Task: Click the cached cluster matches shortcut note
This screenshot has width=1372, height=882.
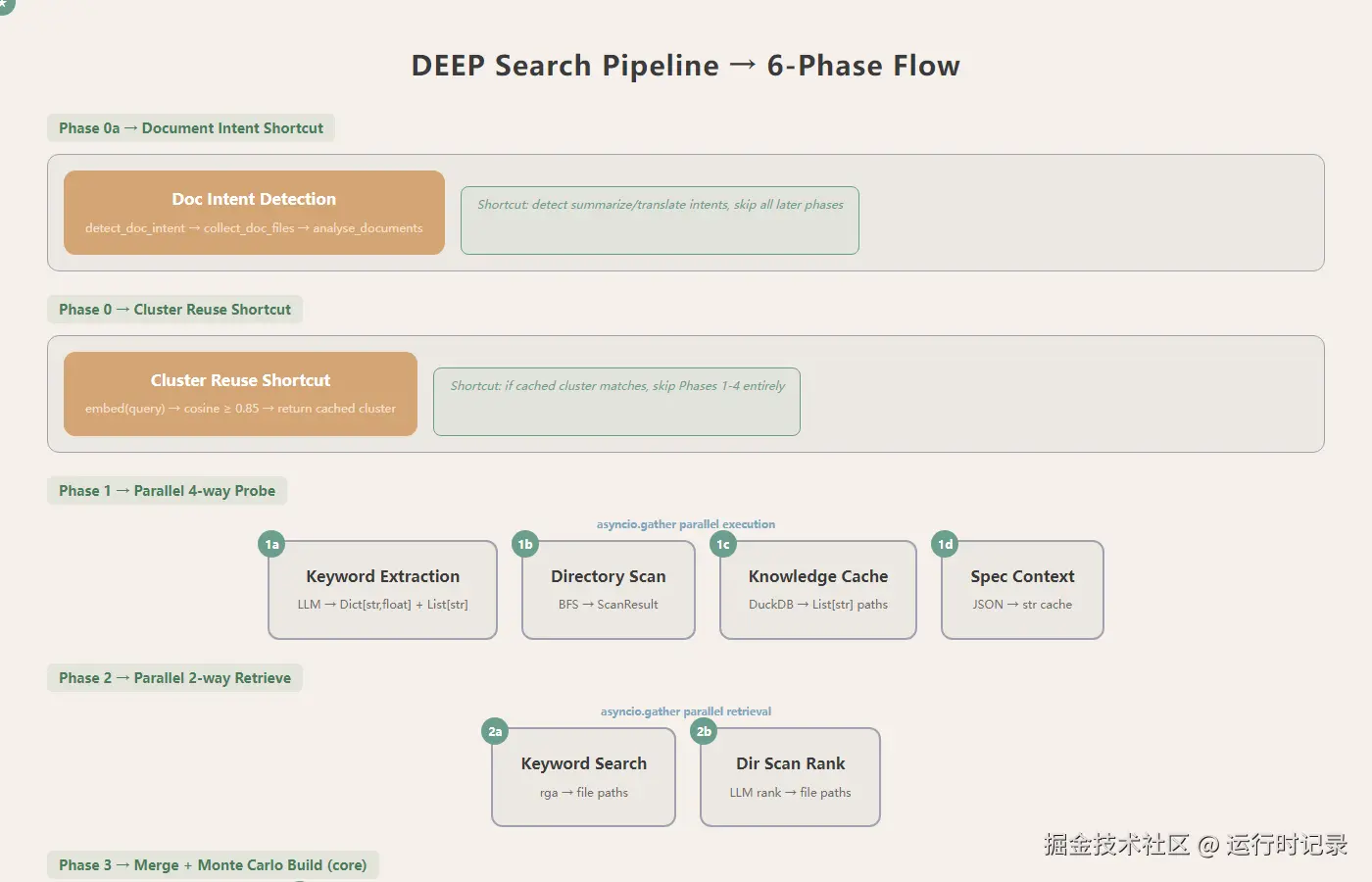Action: (616, 402)
